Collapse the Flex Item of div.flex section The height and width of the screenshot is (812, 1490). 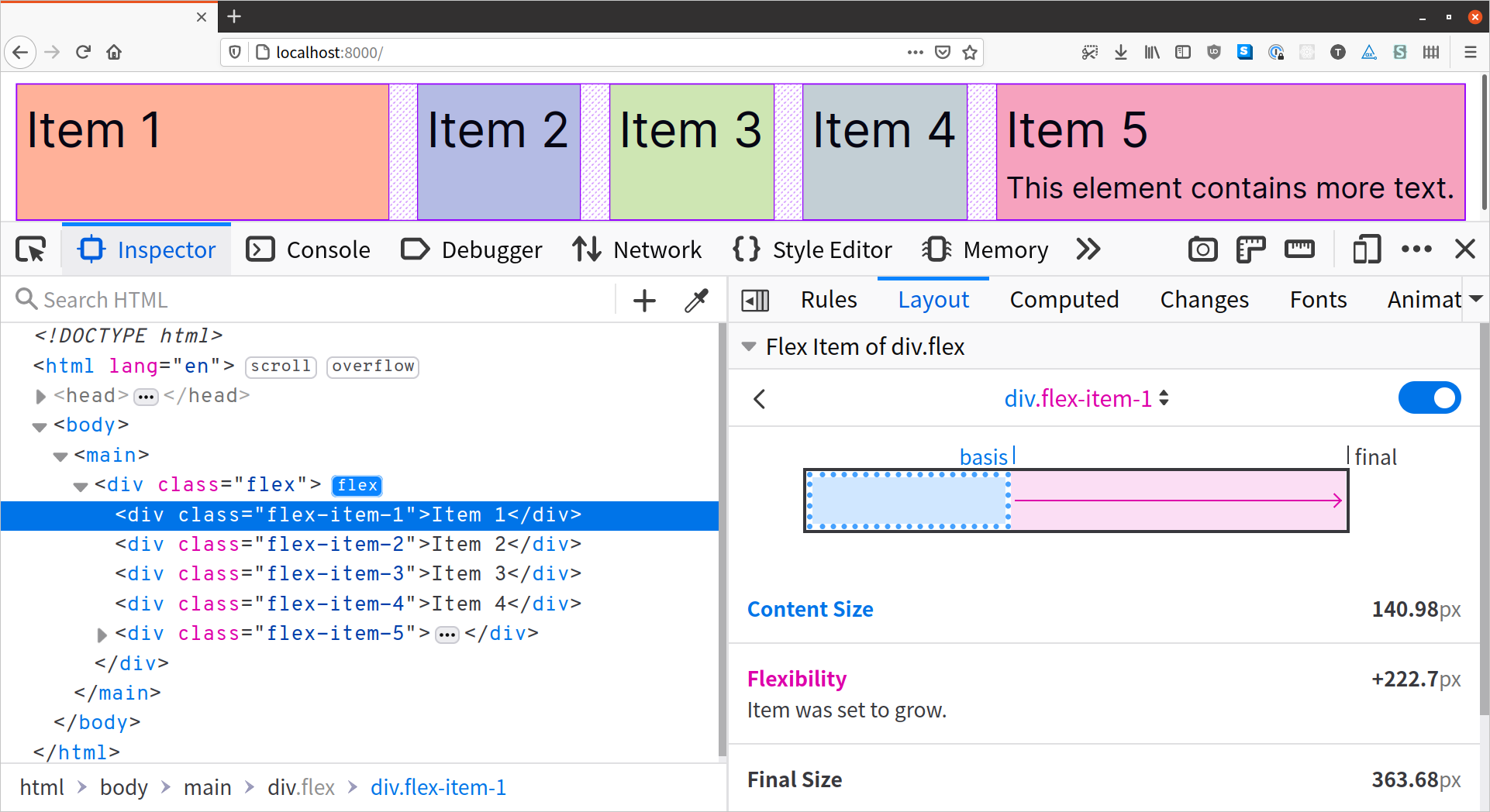pyautogui.click(x=748, y=346)
